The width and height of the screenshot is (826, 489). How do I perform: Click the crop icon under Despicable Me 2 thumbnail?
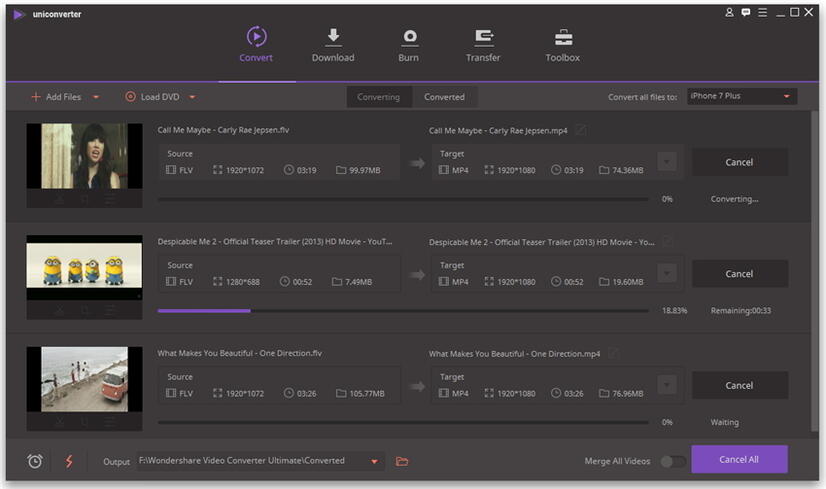[x=85, y=311]
